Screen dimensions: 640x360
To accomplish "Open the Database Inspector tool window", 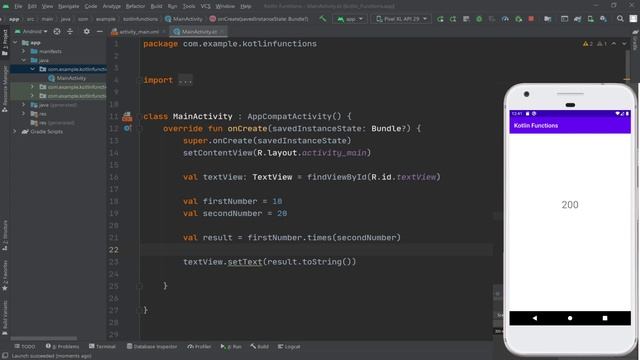I will [152, 347].
